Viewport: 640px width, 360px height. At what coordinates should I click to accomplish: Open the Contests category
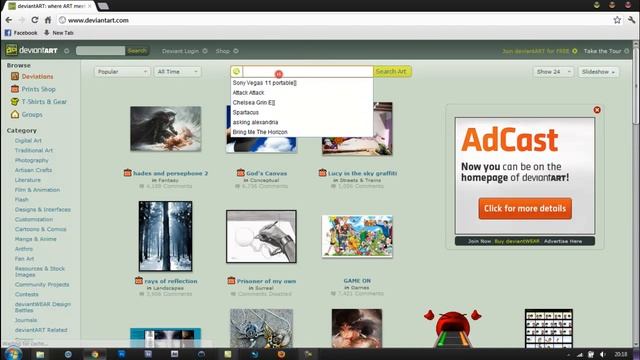point(27,294)
